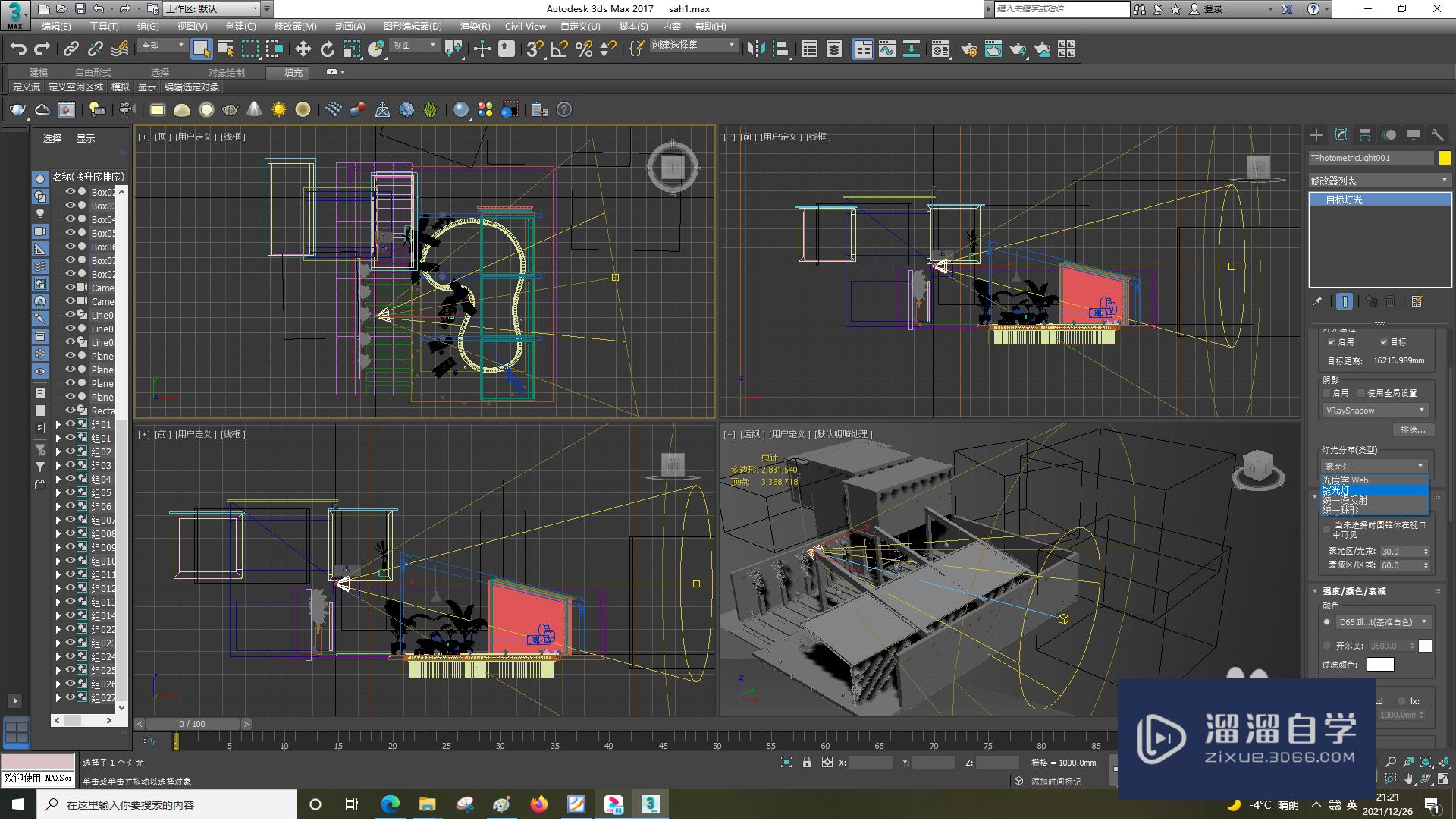Switch to the 自由形式 ribbon tab
This screenshot has width=1456, height=821.
93,72
